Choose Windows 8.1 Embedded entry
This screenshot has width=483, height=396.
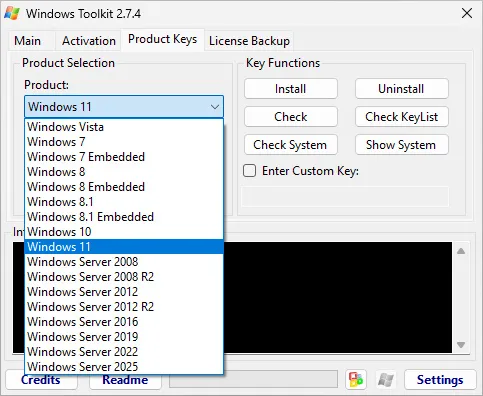coord(124,217)
